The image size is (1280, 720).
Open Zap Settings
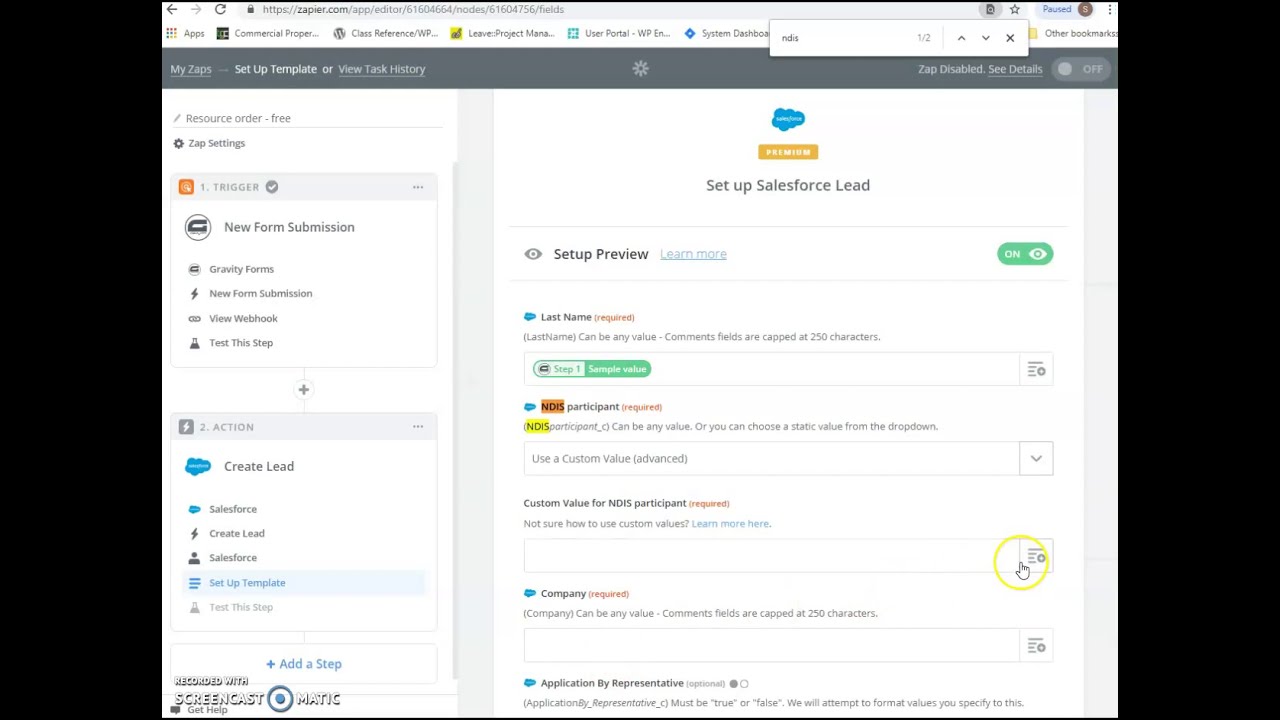(209, 143)
